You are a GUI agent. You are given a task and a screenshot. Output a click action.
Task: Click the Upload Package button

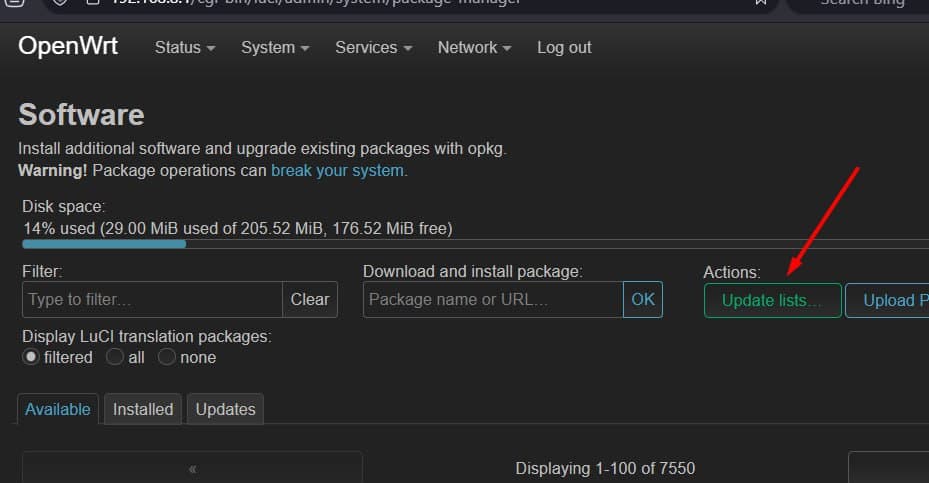887,300
